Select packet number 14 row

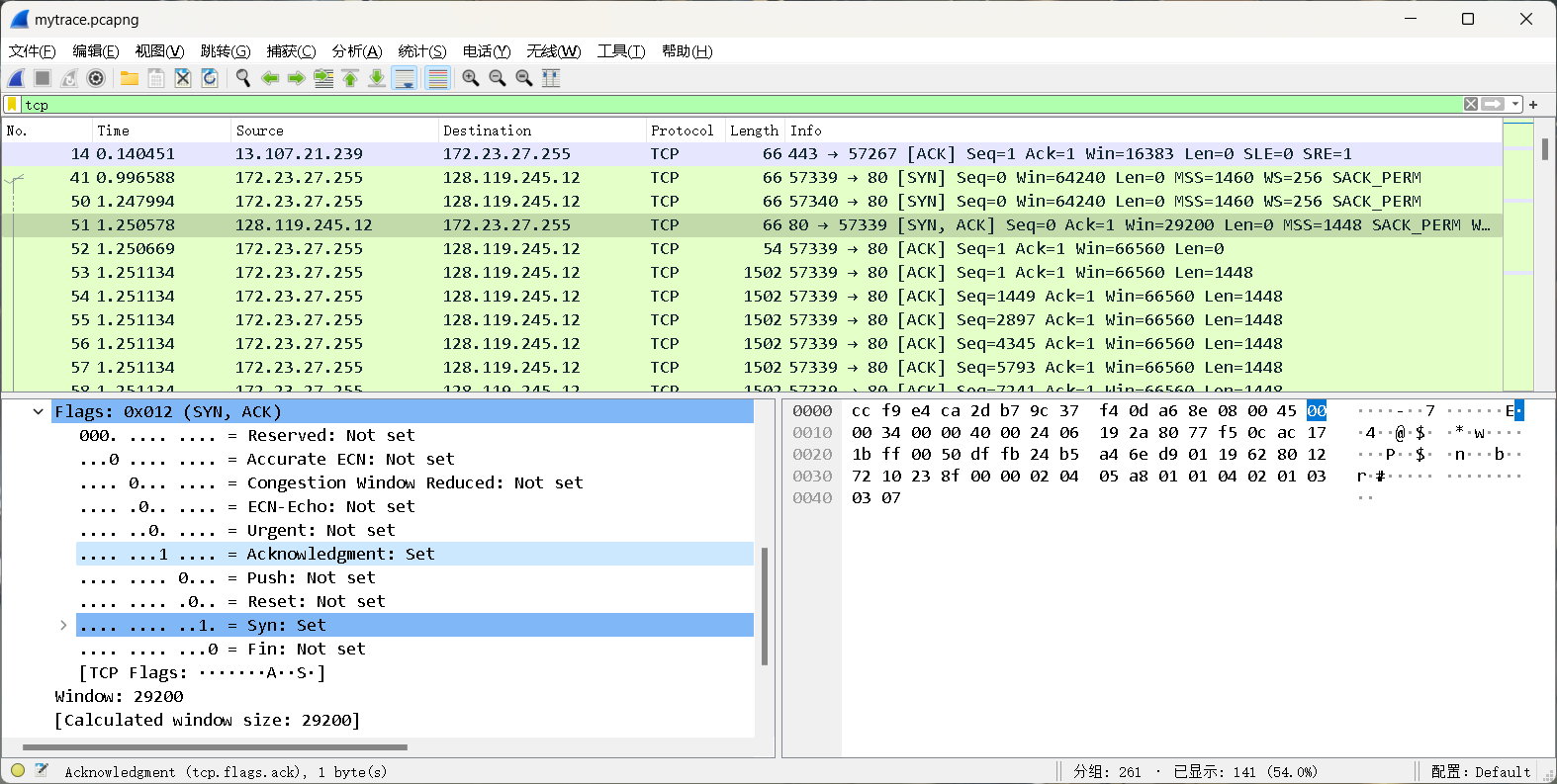pos(752,154)
